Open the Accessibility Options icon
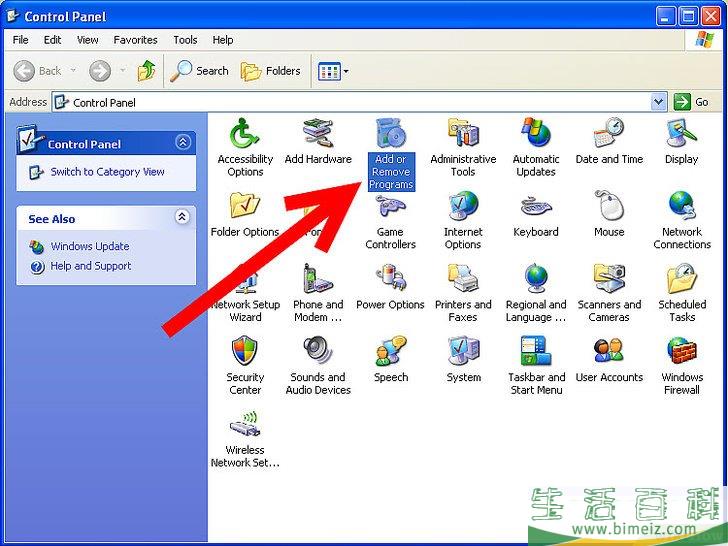This screenshot has width=728, height=546. [245, 147]
